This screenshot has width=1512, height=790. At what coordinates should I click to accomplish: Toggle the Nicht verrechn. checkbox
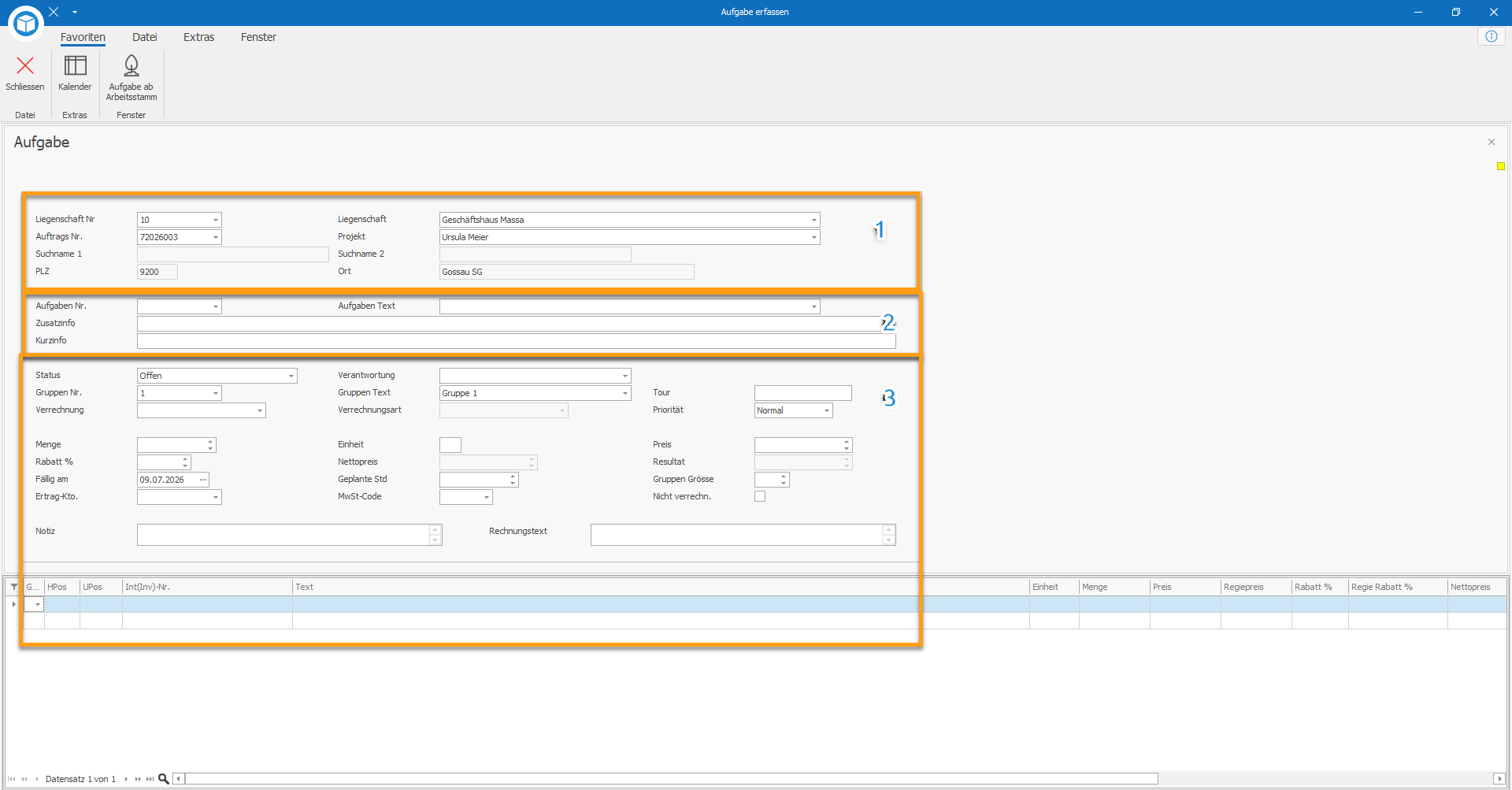[760, 496]
